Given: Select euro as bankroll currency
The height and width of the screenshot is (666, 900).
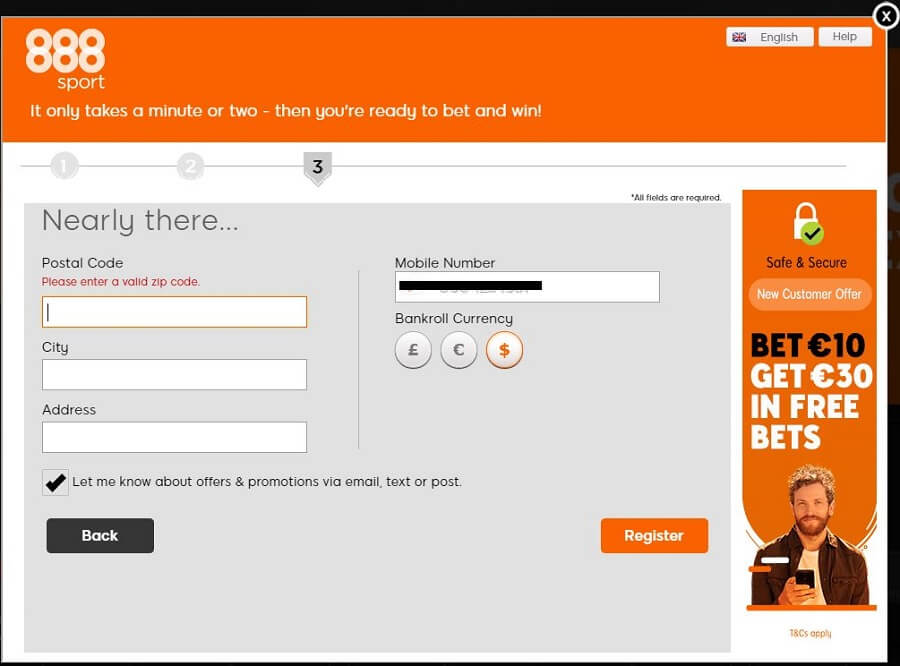Looking at the screenshot, I should coord(459,350).
